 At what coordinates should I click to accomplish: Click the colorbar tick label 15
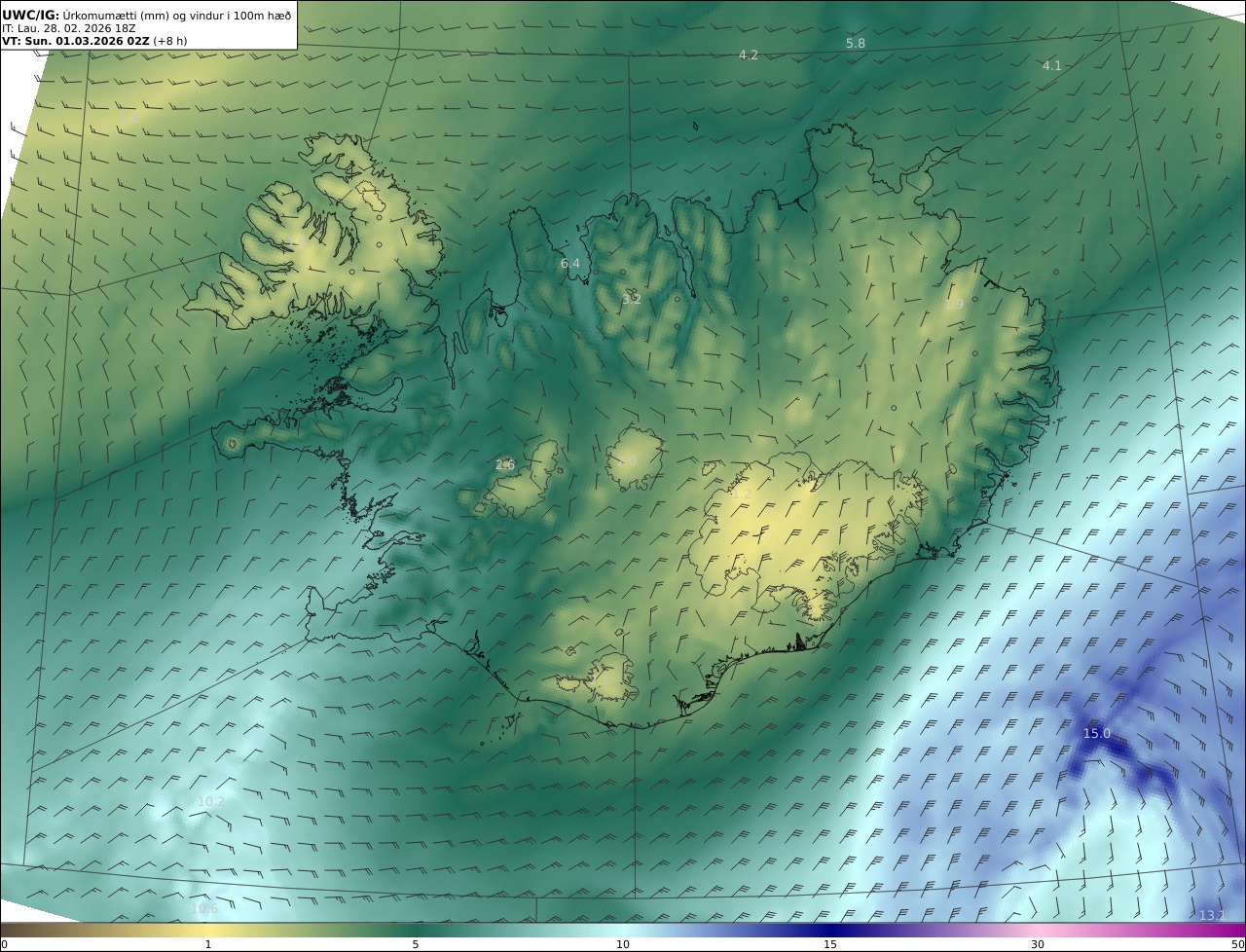830,944
